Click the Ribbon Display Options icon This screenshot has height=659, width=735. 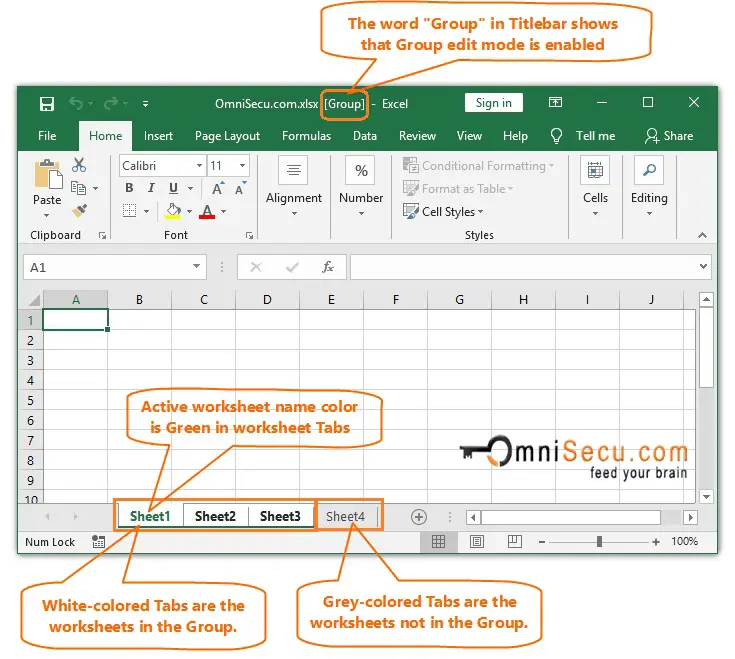[x=555, y=102]
